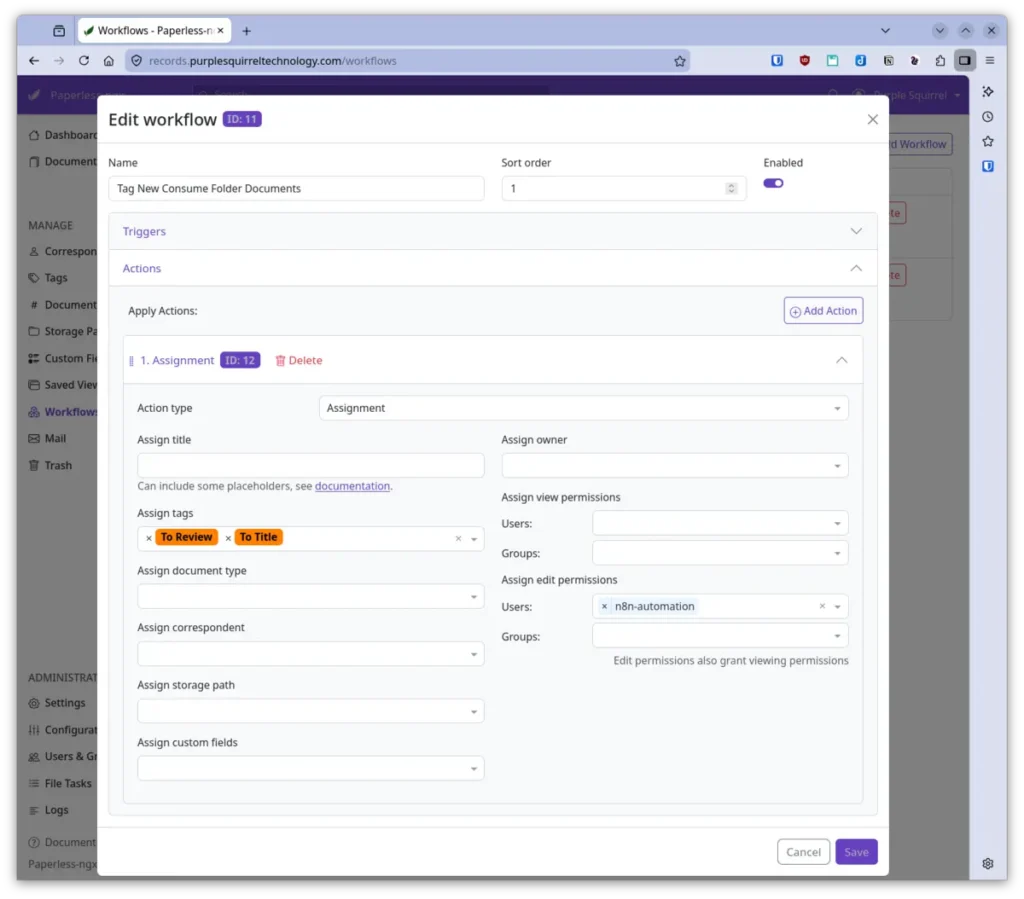This screenshot has width=1024, height=899.
Task: Open the uBlock Origin extension
Action: [x=804, y=60]
